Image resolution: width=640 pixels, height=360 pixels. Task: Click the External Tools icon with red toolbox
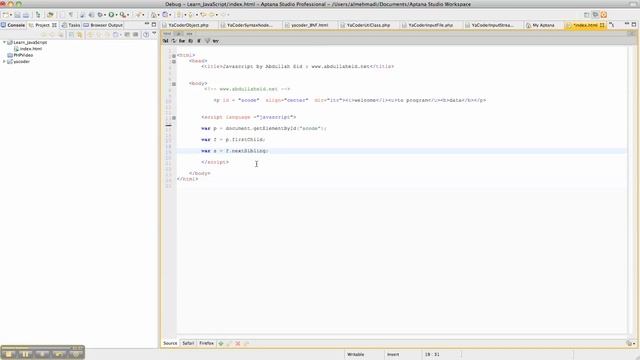click(x=122, y=15)
